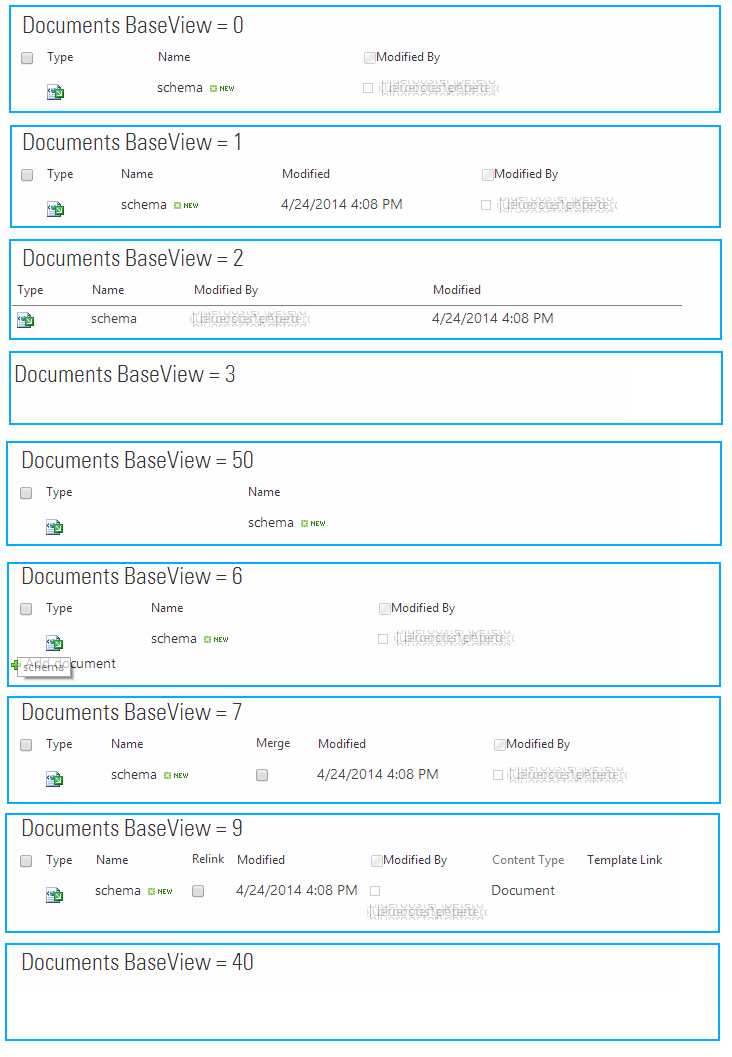Sort by Relink column header
The height and width of the screenshot is (1057, 732).
tap(208, 859)
